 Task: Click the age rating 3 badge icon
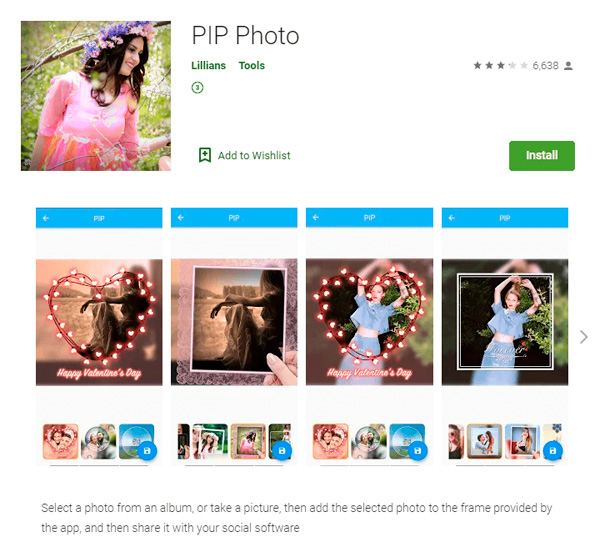pos(197,88)
